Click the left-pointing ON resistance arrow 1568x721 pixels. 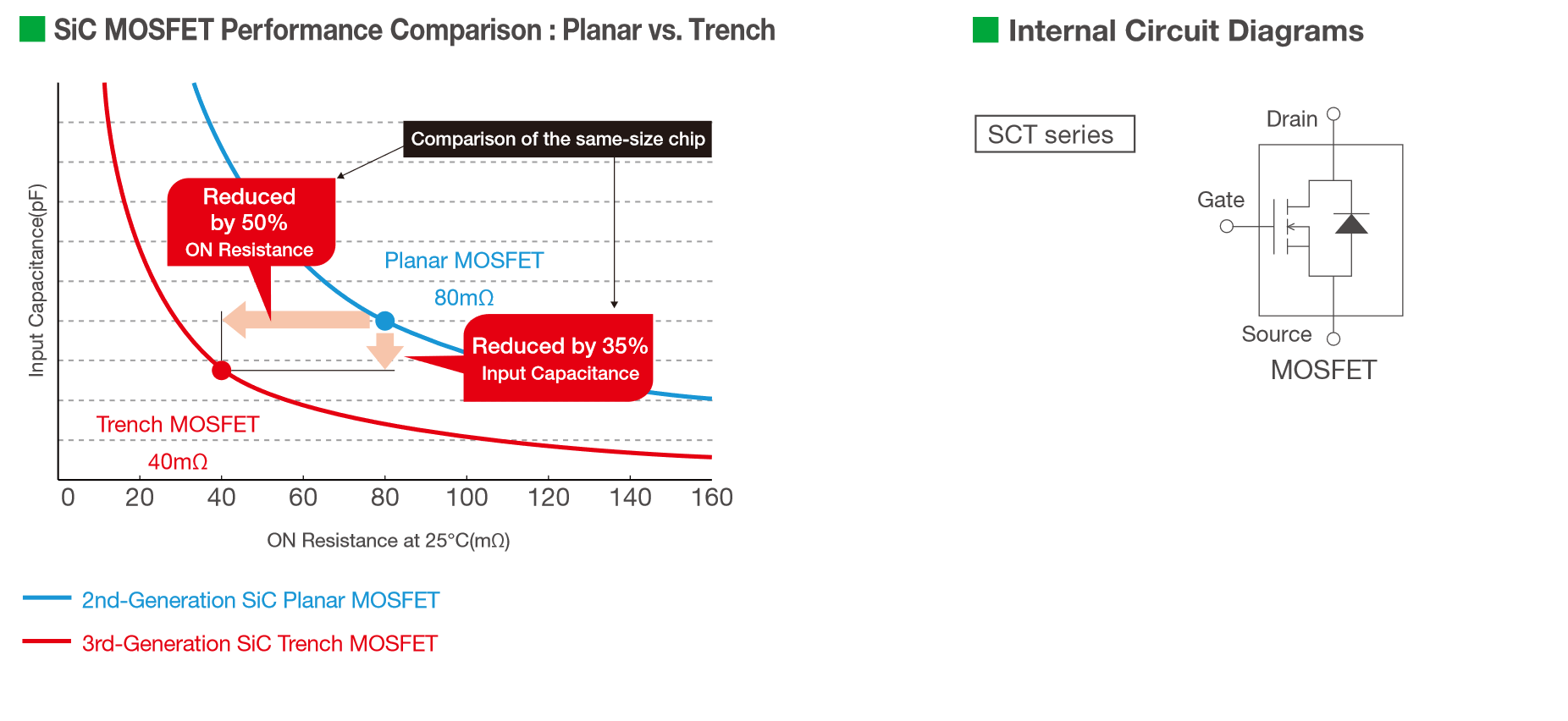tap(296, 320)
